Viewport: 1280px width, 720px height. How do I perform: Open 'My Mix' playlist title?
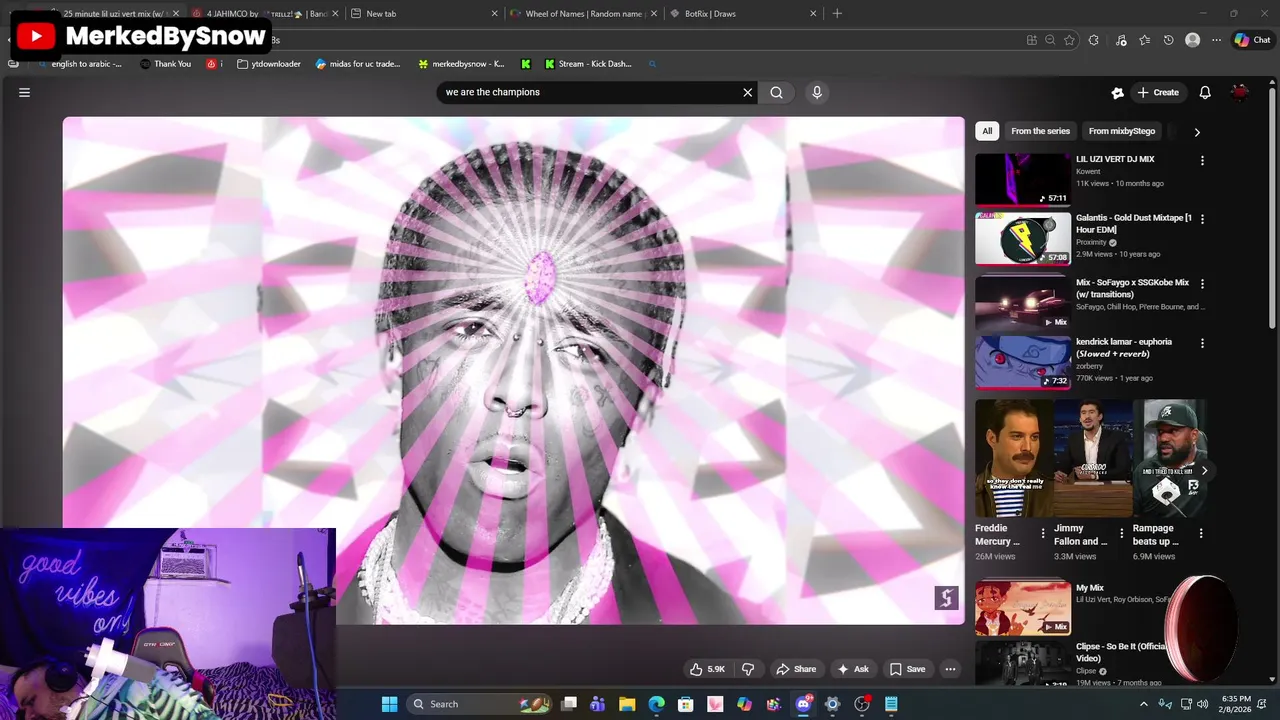[x=1090, y=588]
